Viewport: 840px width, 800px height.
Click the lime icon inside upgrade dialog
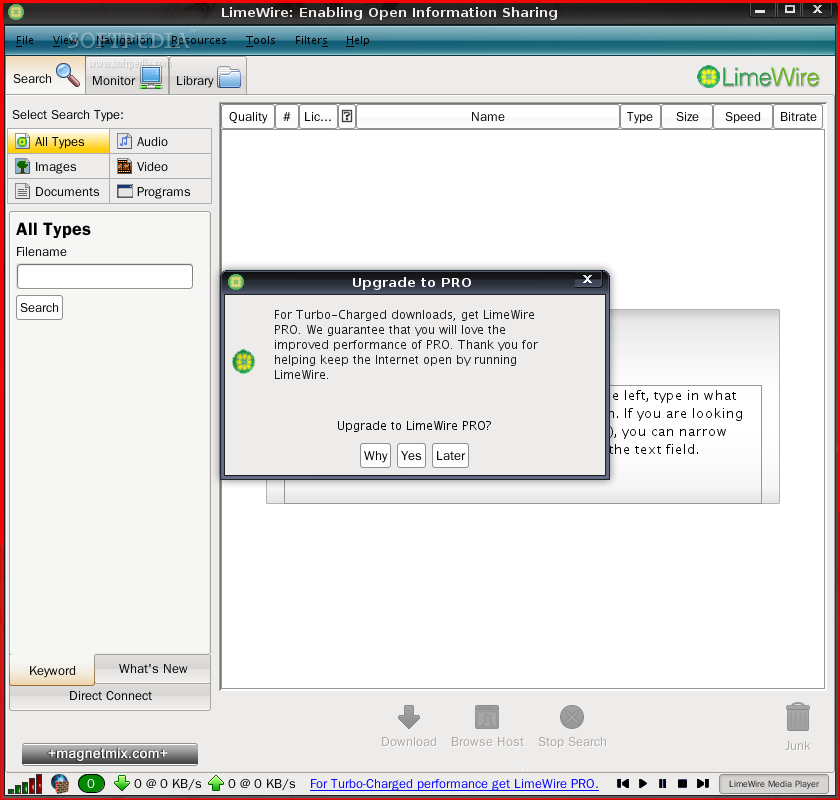(x=244, y=361)
